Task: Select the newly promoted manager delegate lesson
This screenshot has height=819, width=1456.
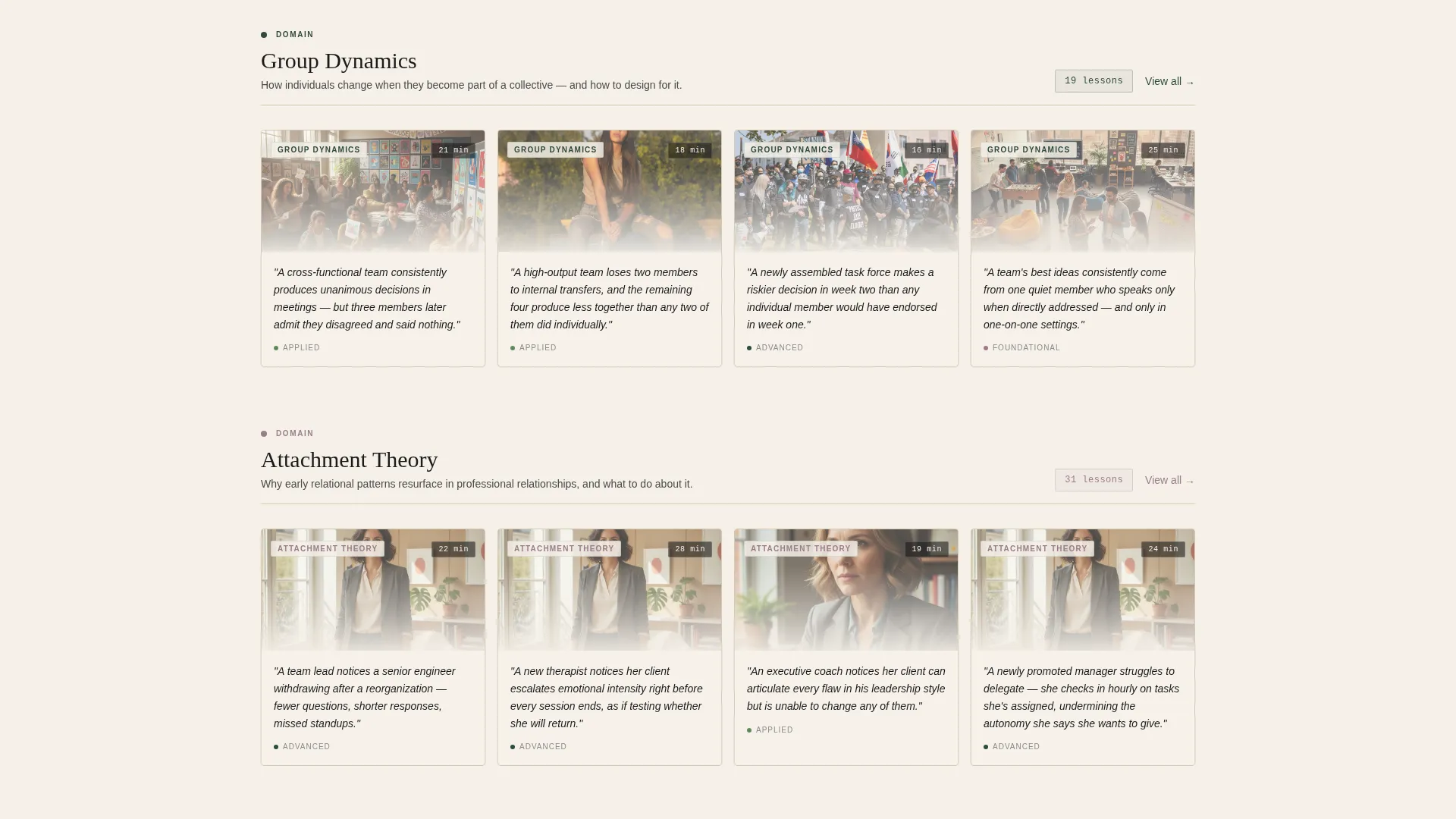Action: tap(1081, 698)
